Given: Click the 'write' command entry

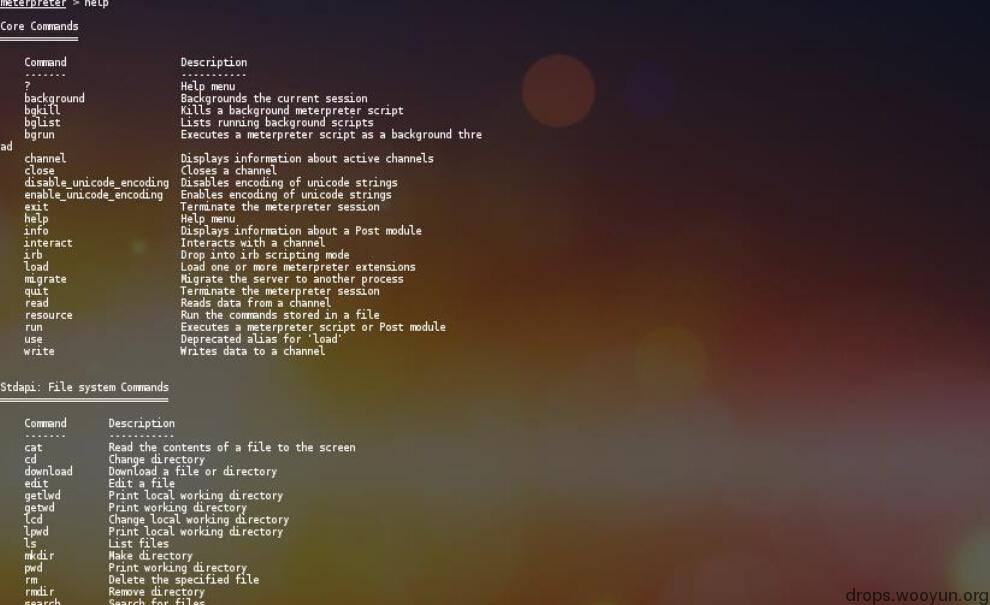Looking at the screenshot, I should (39, 351).
